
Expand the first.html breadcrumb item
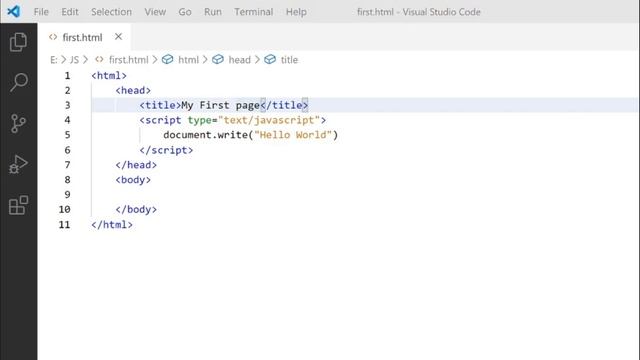(x=129, y=60)
